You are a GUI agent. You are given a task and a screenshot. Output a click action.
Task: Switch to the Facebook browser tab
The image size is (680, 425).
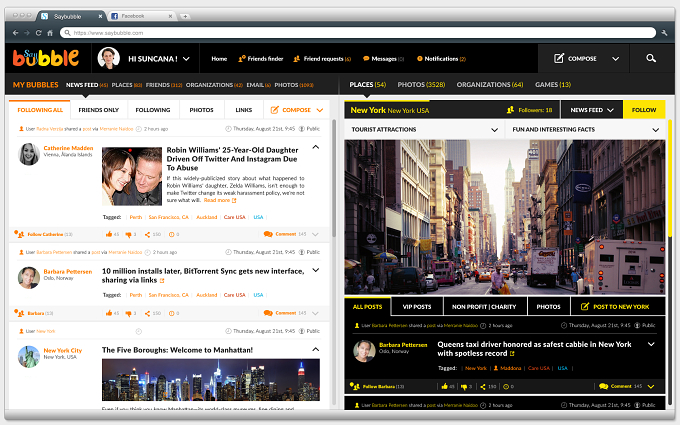coord(140,16)
